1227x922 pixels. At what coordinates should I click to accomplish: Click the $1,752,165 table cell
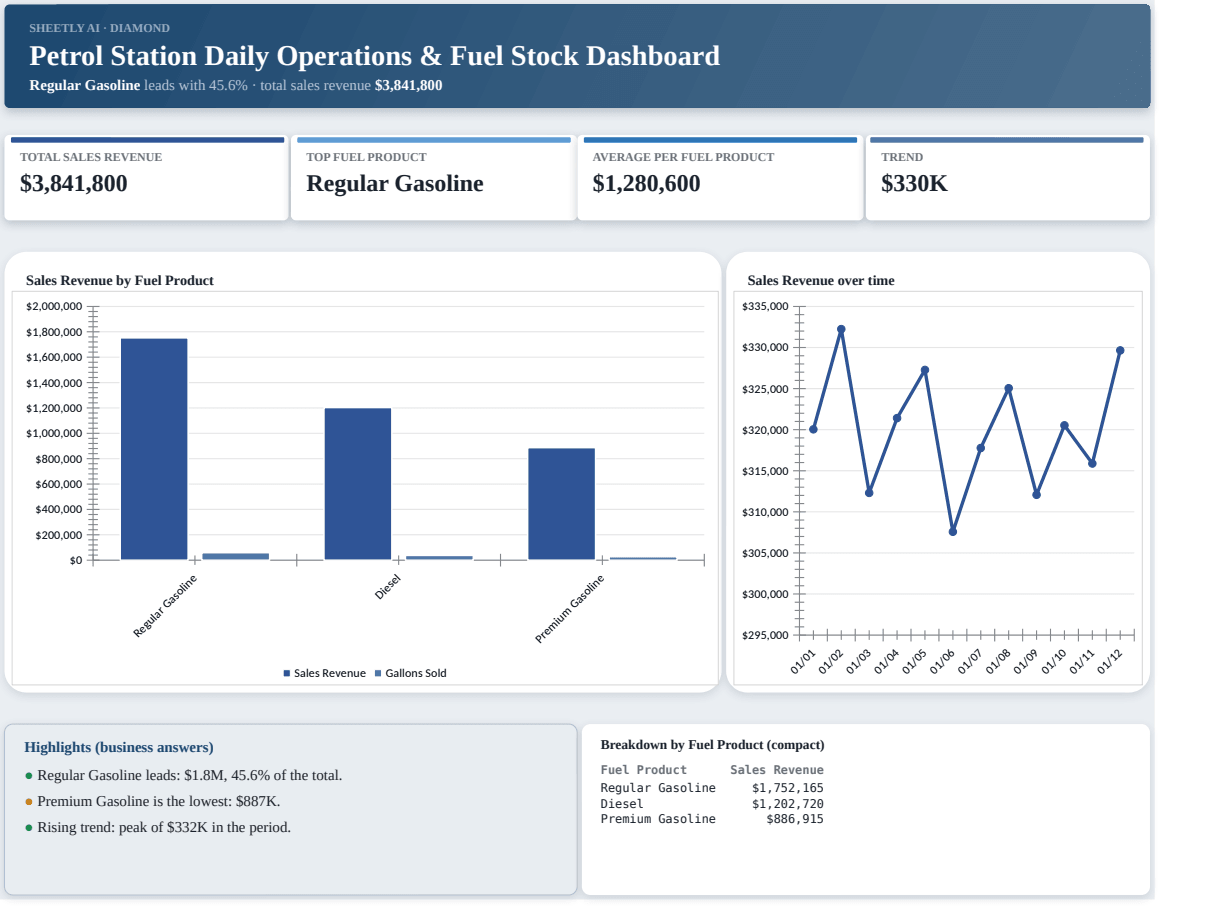pos(787,788)
